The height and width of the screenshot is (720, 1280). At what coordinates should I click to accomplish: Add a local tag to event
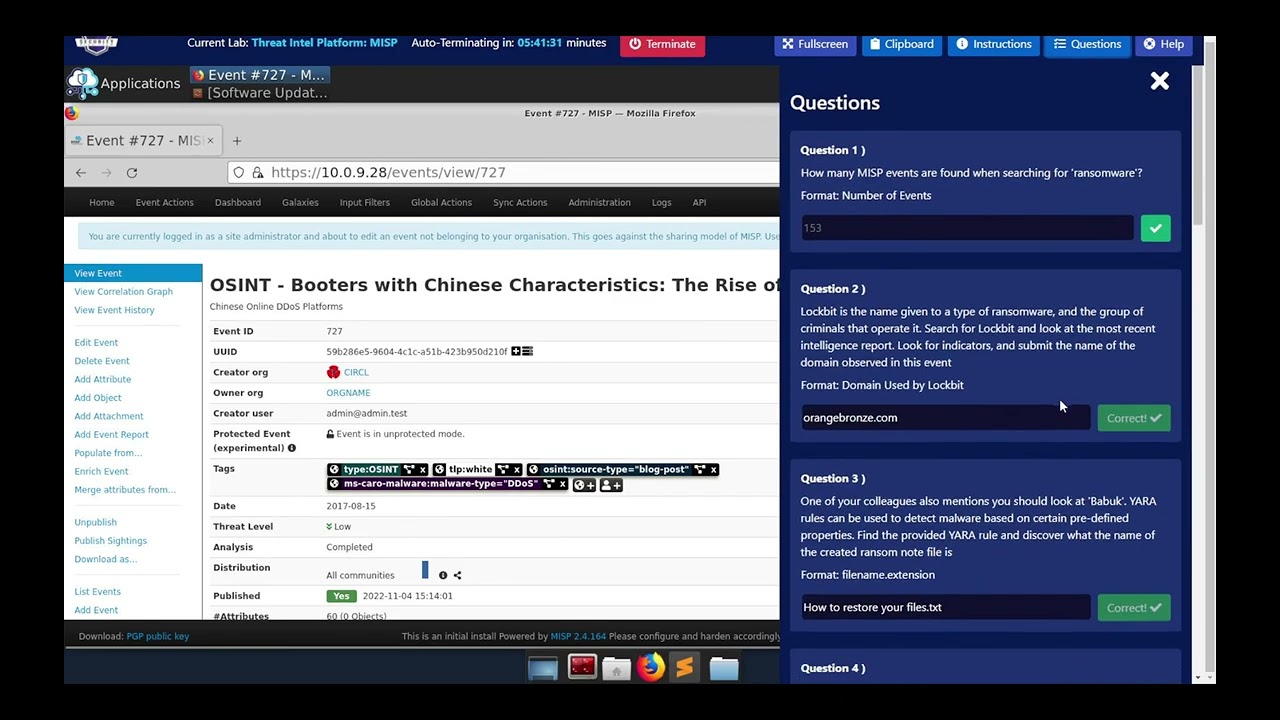[x=611, y=485]
